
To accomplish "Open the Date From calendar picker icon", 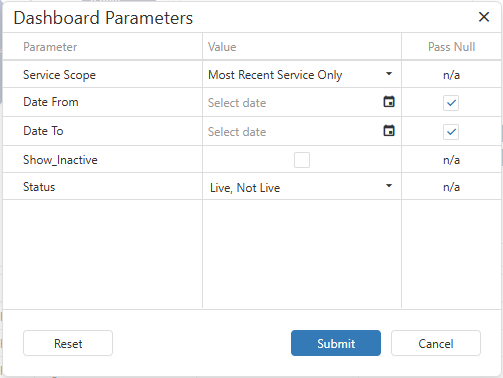I will coord(389,102).
